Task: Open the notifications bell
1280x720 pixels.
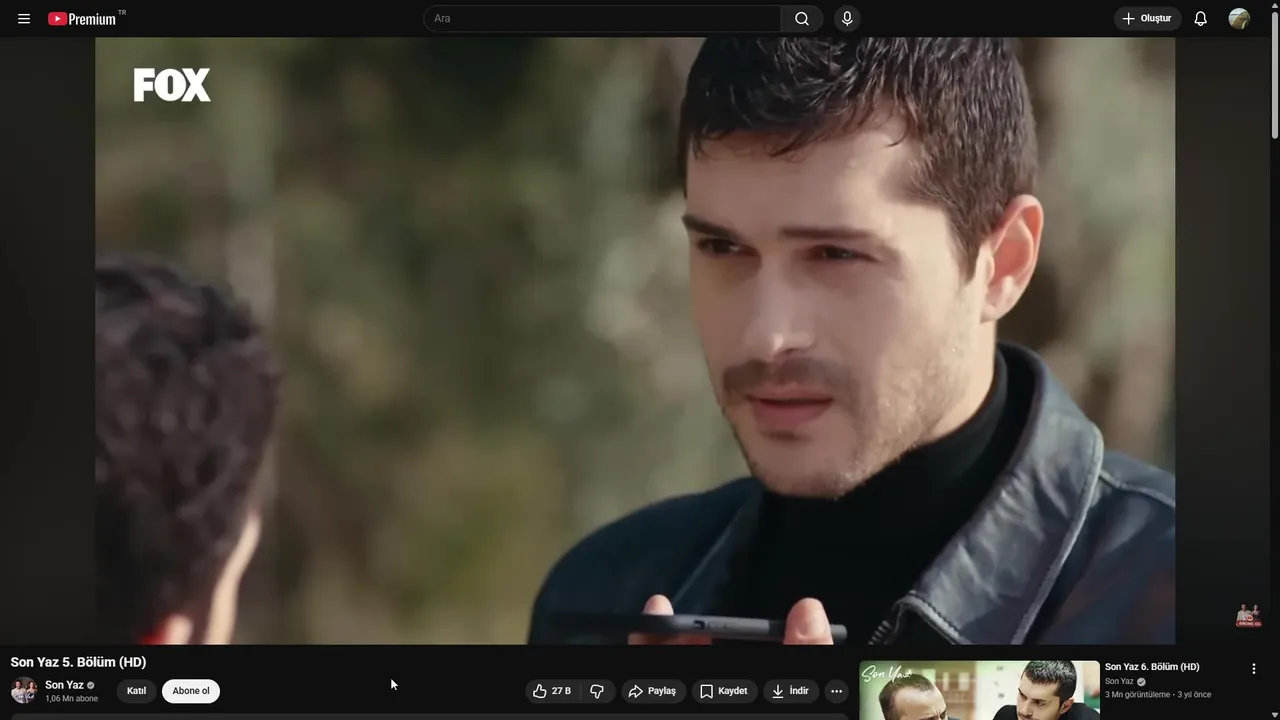Action: tap(1201, 19)
